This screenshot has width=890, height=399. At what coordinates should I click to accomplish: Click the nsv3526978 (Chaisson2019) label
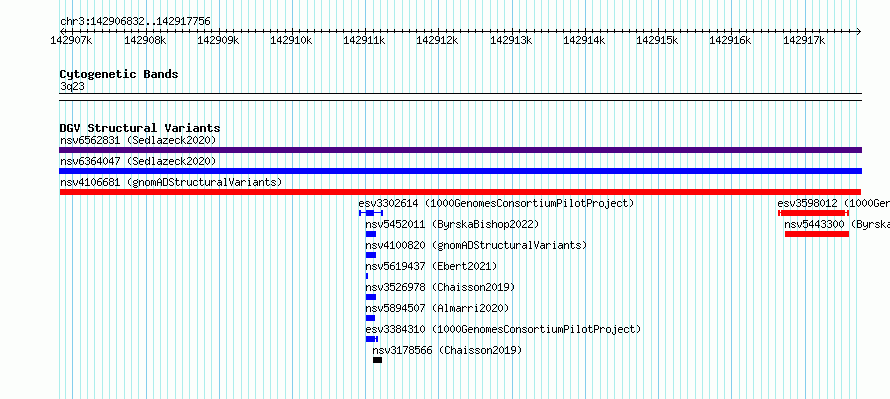point(440,287)
